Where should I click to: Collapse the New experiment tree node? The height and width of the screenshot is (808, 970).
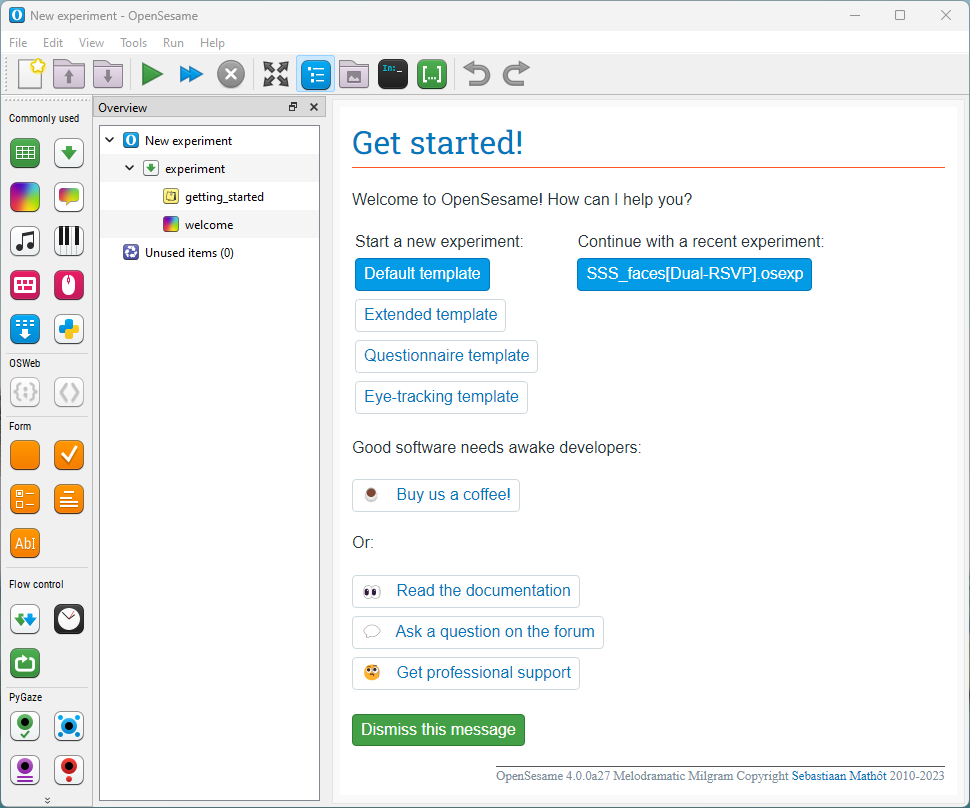pyautogui.click(x=109, y=140)
